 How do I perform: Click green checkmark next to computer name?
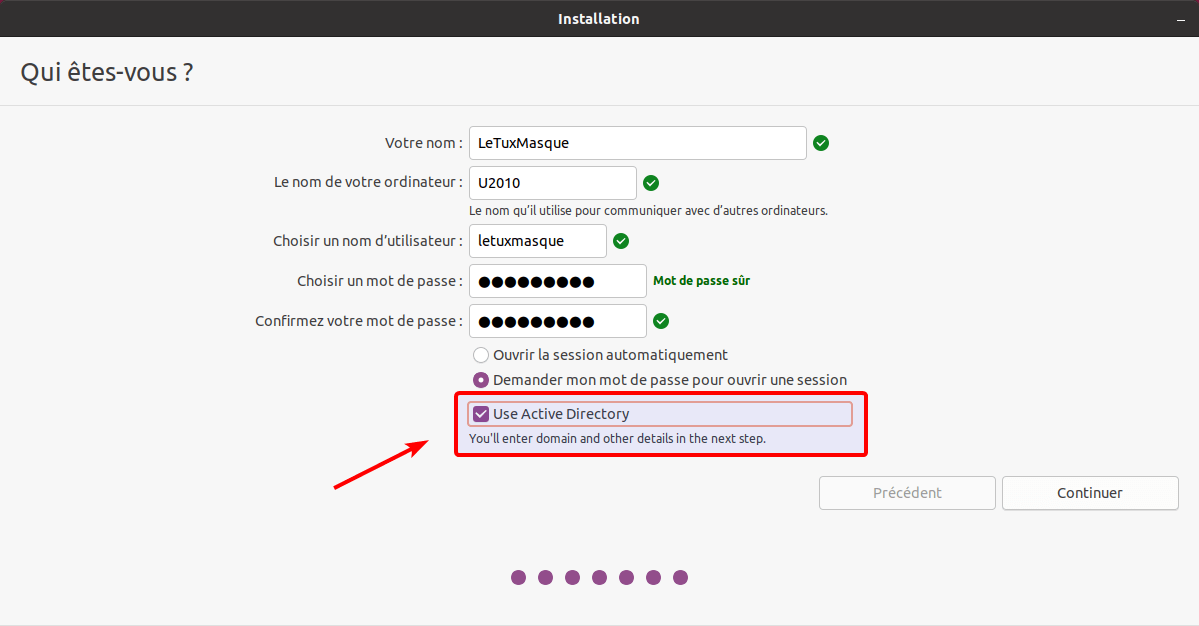(x=651, y=183)
